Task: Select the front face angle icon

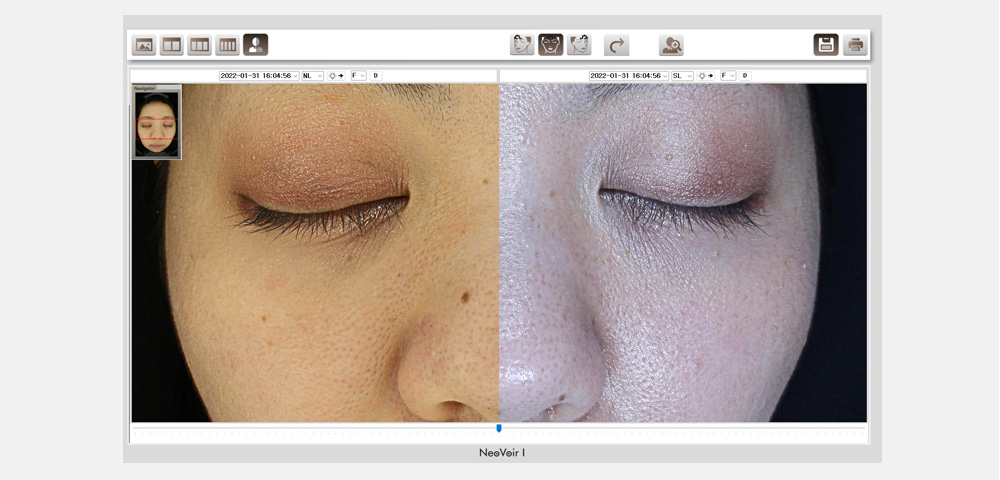Action: pos(551,45)
